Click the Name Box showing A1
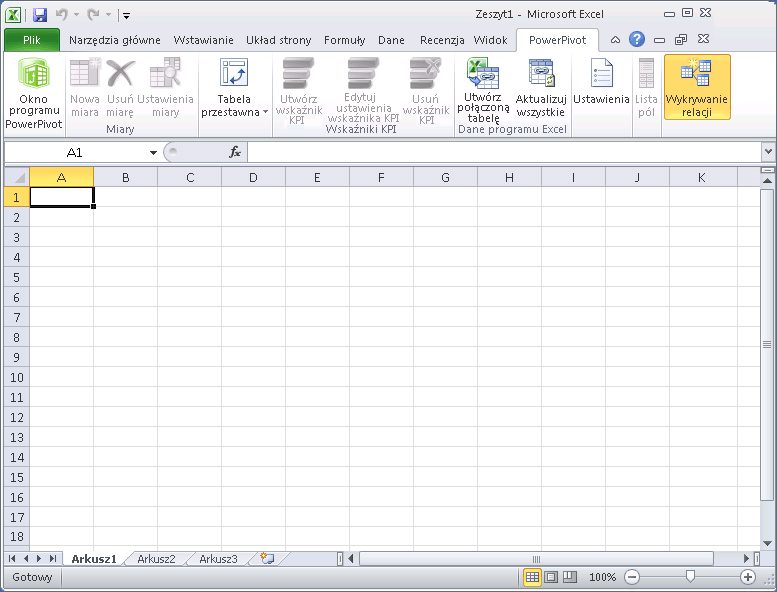 click(x=75, y=153)
